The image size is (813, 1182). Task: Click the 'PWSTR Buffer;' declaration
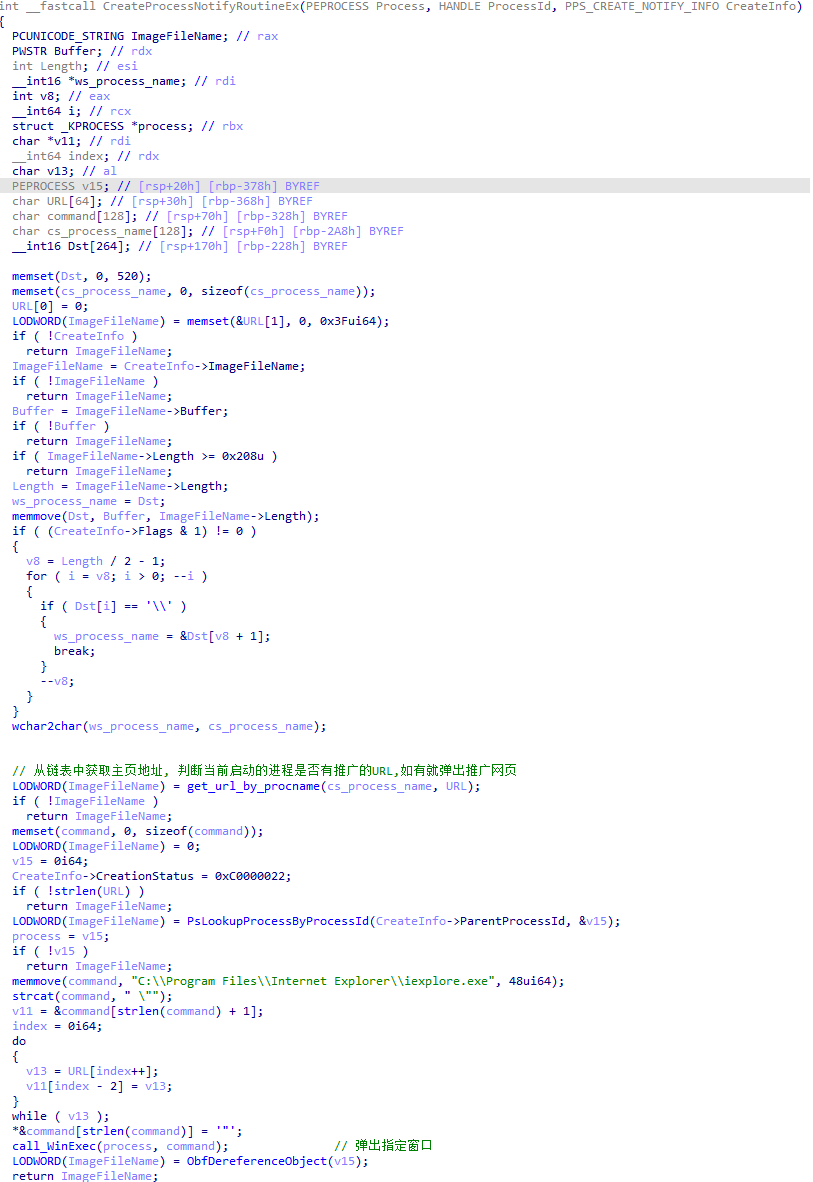point(57,51)
